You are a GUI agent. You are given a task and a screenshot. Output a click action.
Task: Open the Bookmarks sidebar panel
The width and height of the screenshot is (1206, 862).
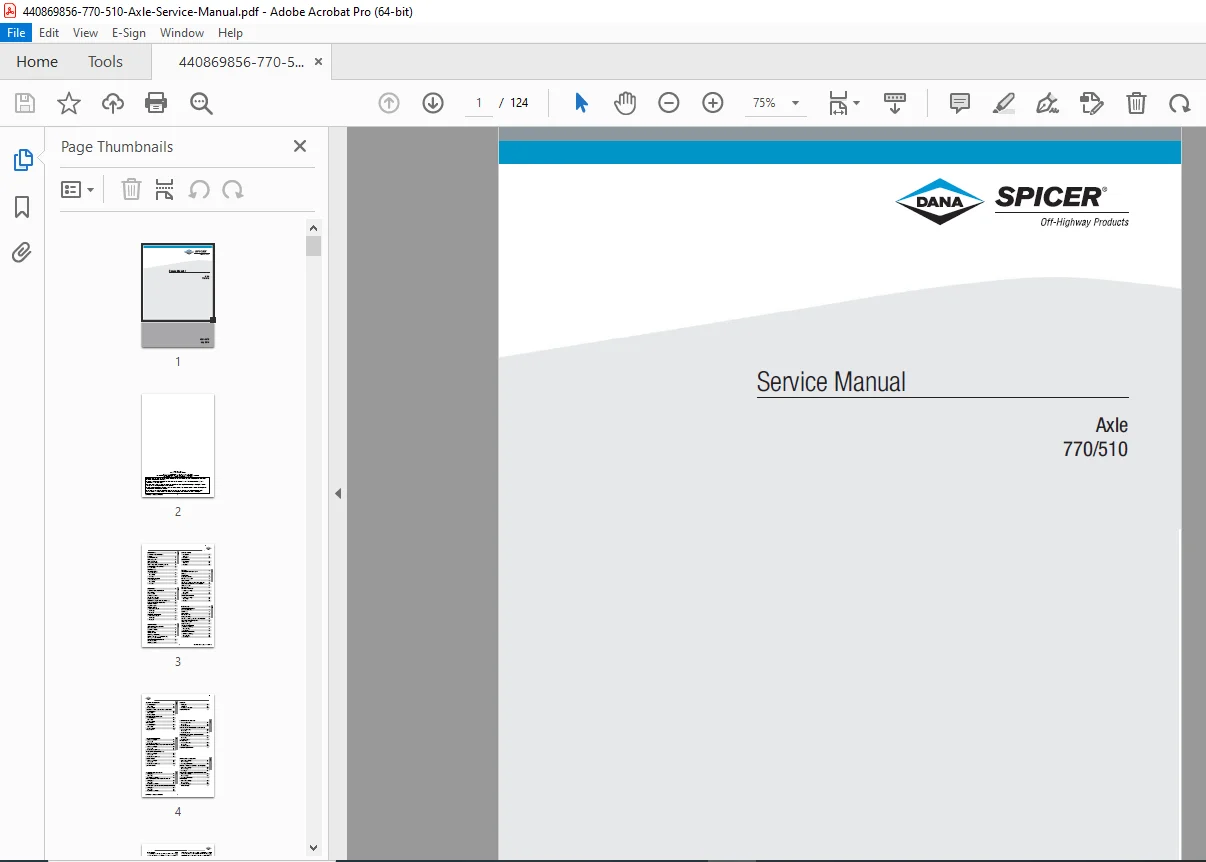click(x=22, y=207)
